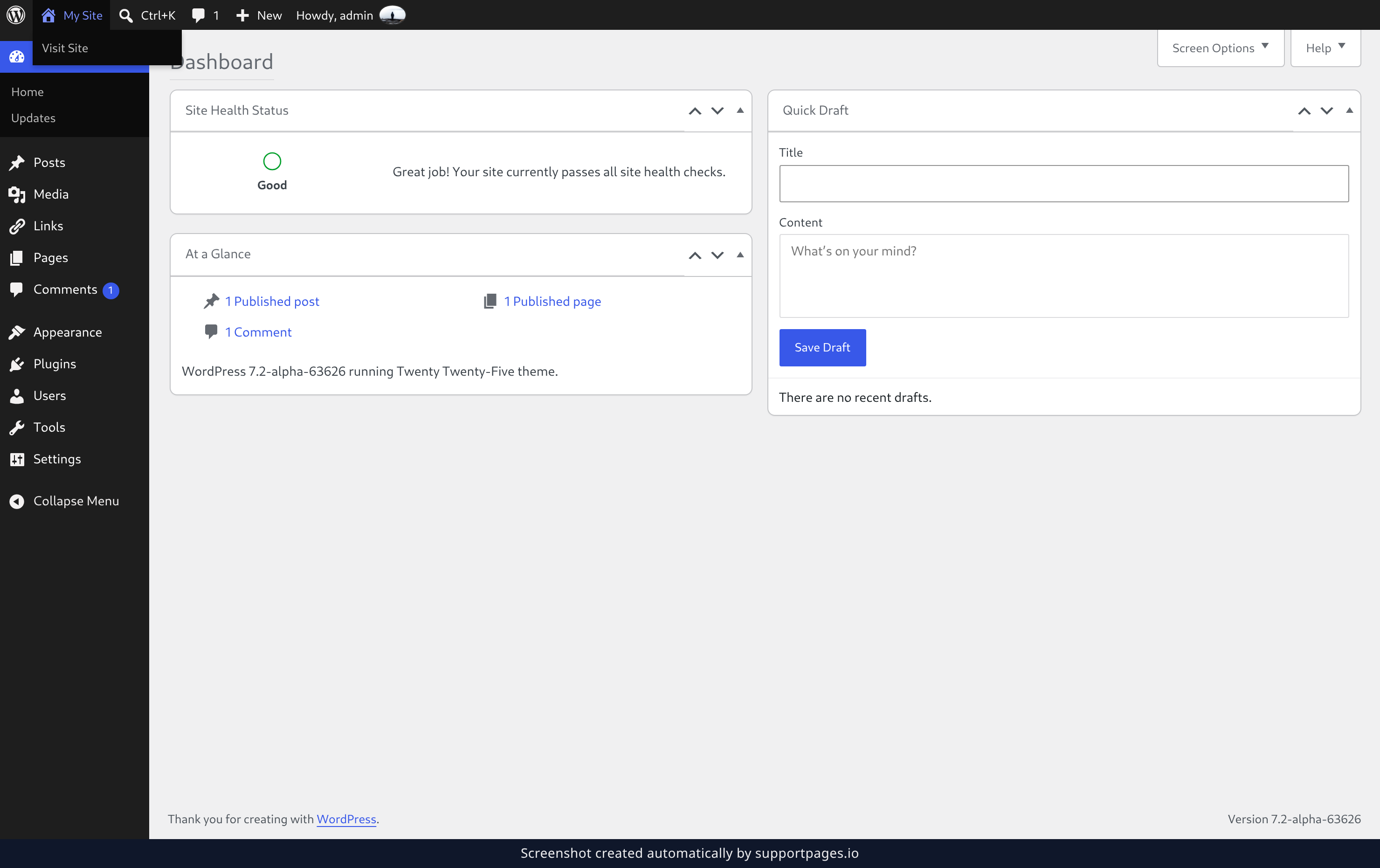Image resolution: width=1380 pixels, height=868 pixels.
Task: Open comments bubble in admin bar
Action: coord(198,15)
